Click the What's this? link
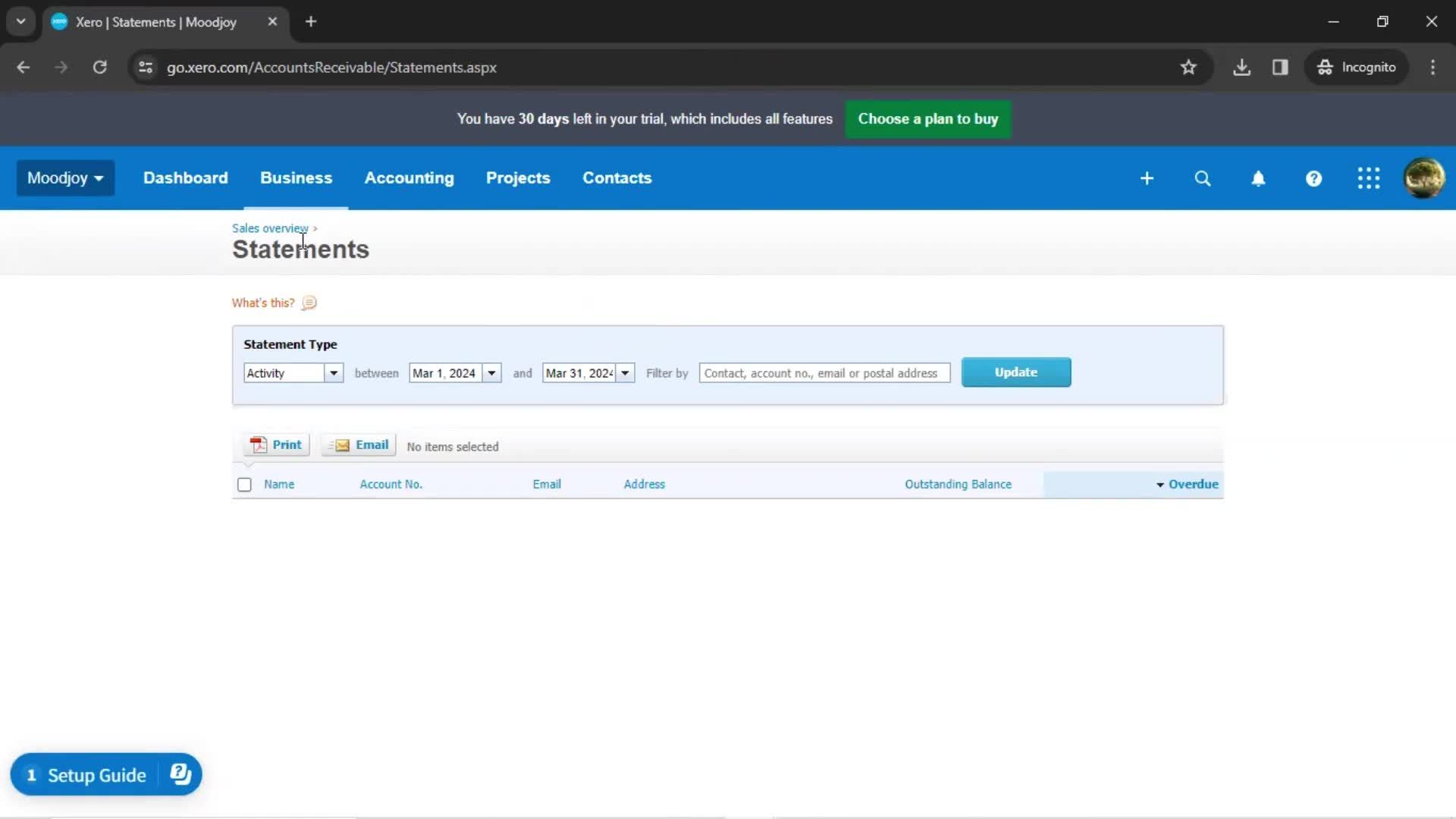1456x819 pixels. [263, 303]
